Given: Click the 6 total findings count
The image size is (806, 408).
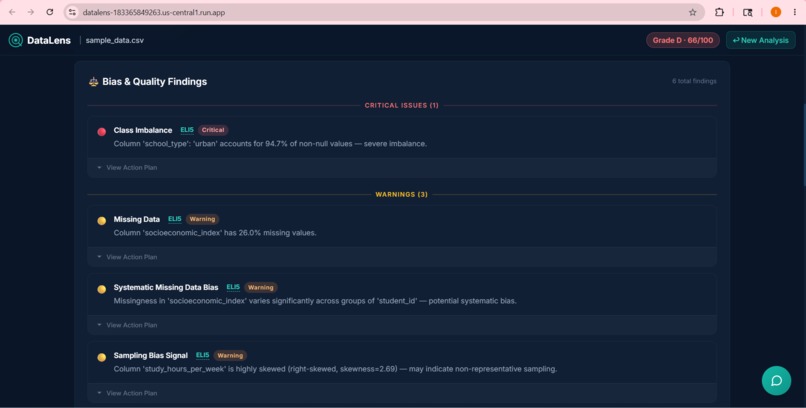Looking at the screenshot, I should coord(694,81).
